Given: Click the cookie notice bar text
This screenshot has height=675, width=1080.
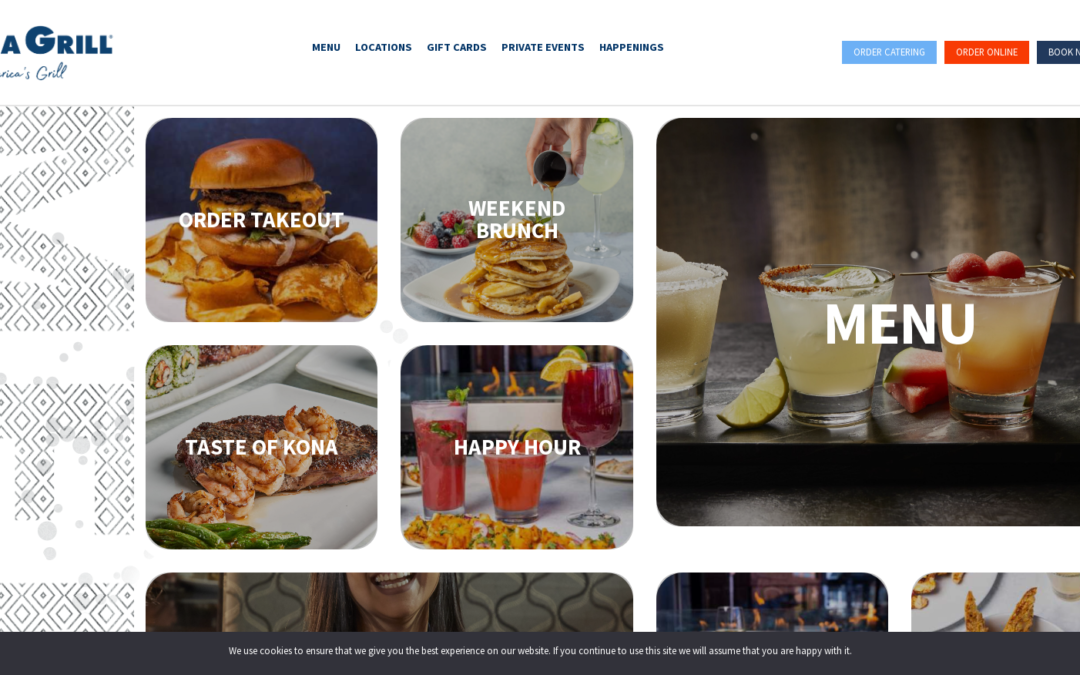Looking at the screenshot, I should (540, 651).
